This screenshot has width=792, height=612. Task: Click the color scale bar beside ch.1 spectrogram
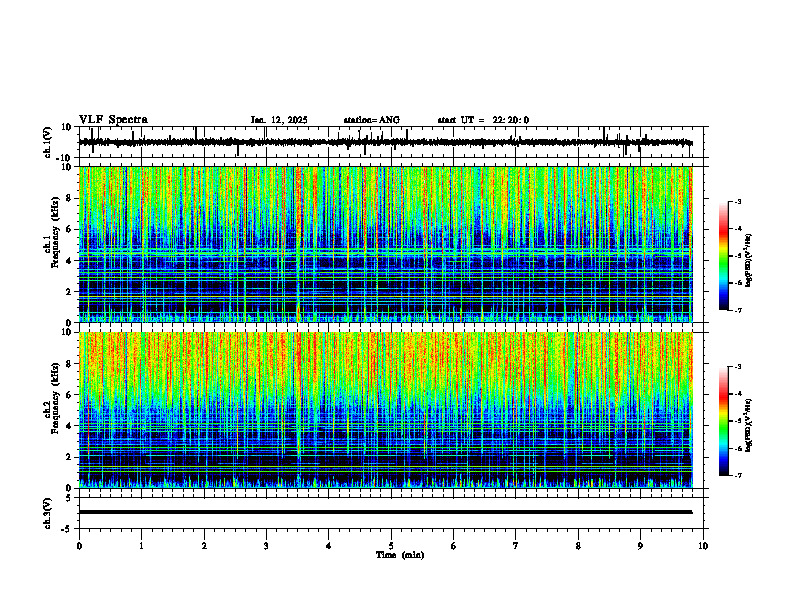724,256
